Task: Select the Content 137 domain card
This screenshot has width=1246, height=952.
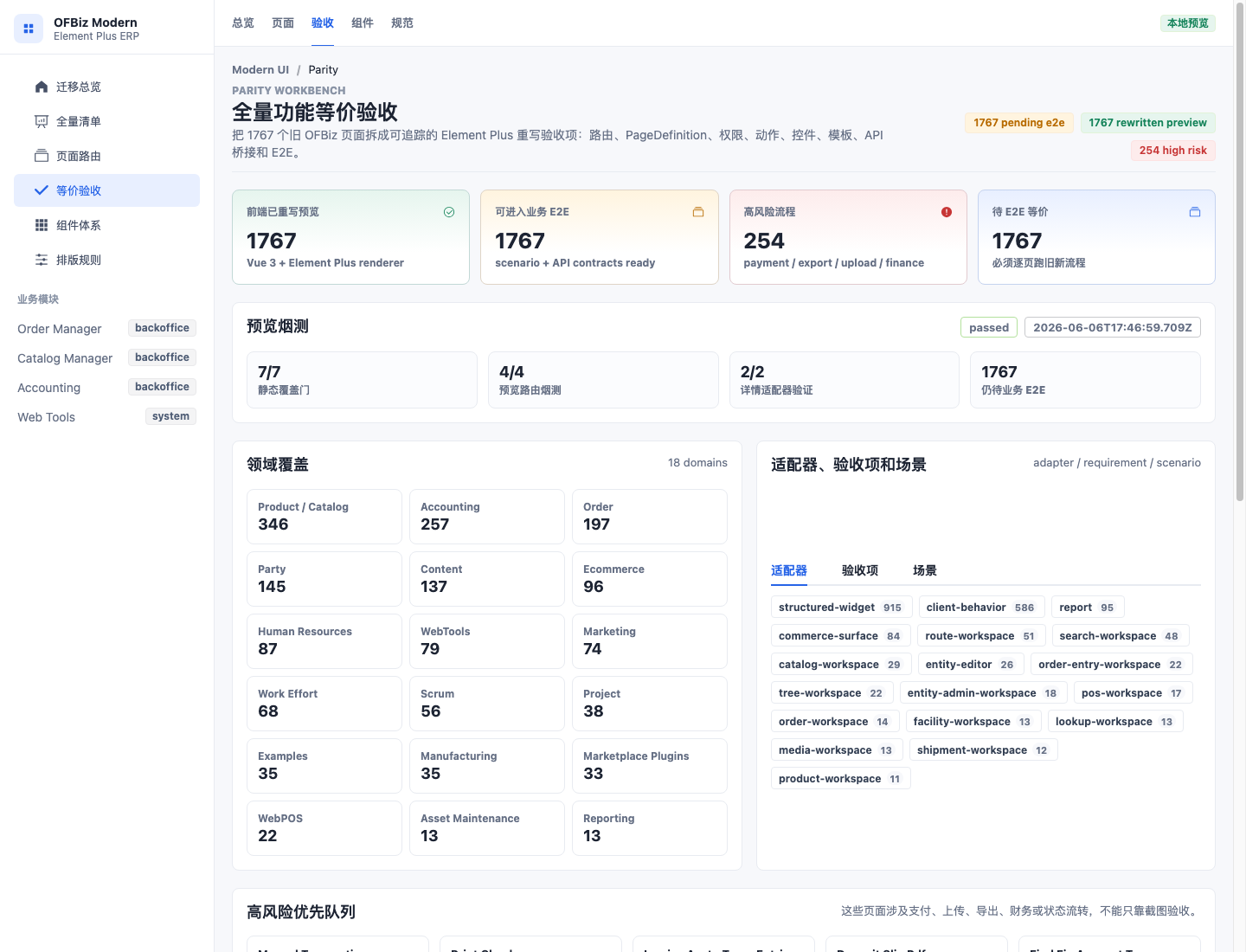Action: pos(487,579)
